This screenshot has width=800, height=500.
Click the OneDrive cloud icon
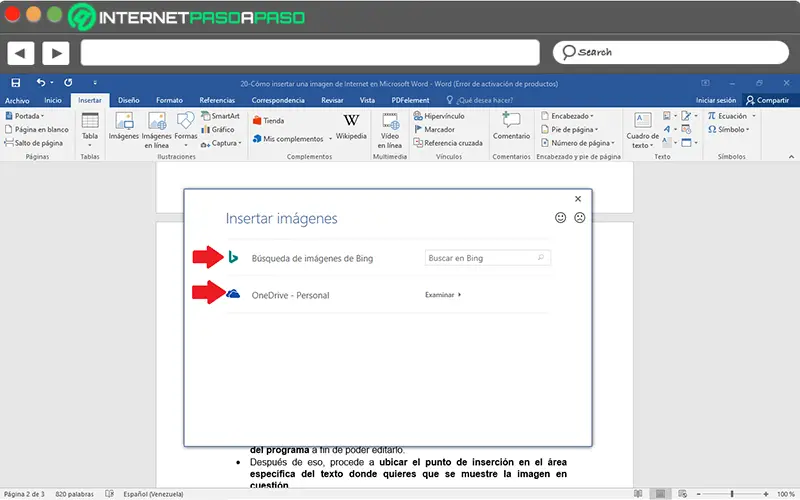(x=233, y=294)
